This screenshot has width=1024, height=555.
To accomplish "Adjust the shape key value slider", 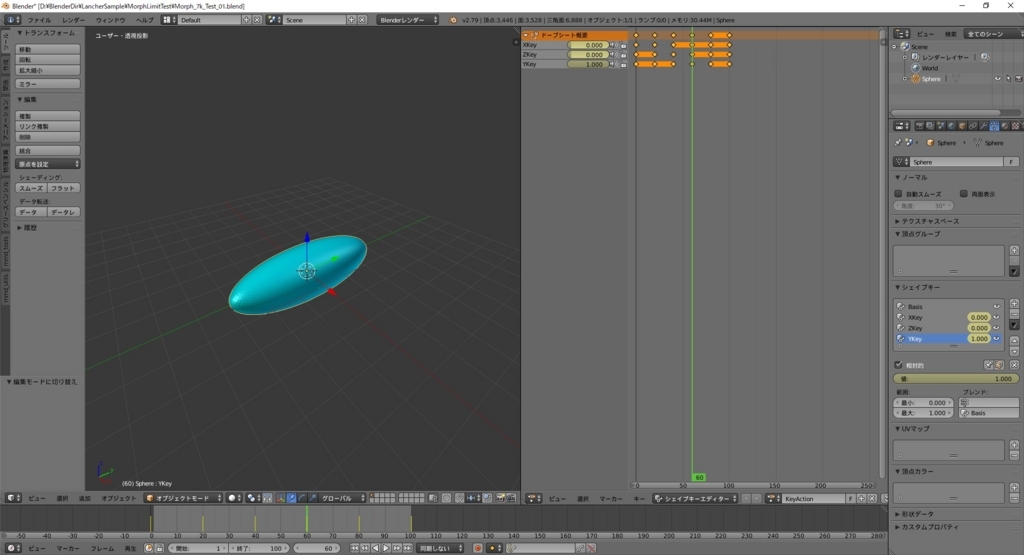I will 955,379.
